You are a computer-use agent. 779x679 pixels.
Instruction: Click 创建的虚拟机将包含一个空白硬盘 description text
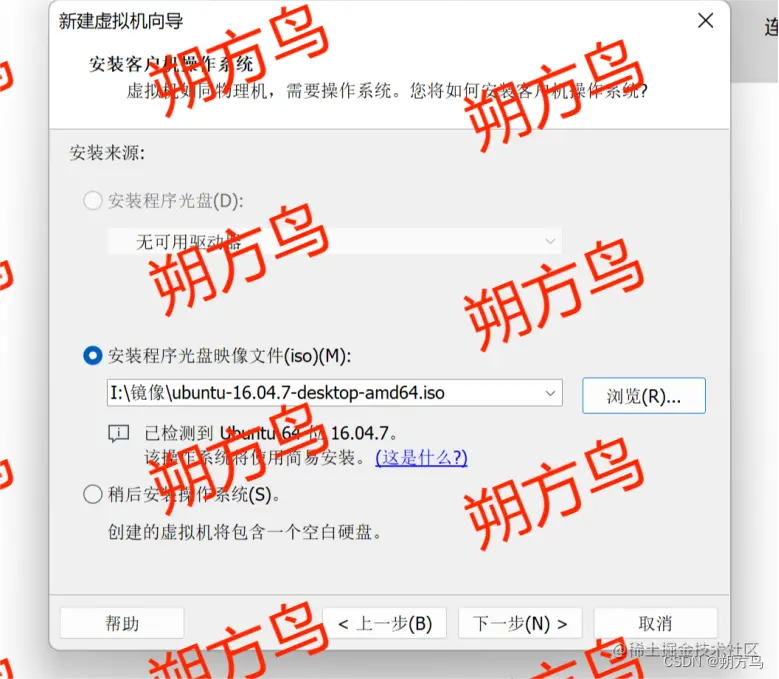click(x=245, y=532)
